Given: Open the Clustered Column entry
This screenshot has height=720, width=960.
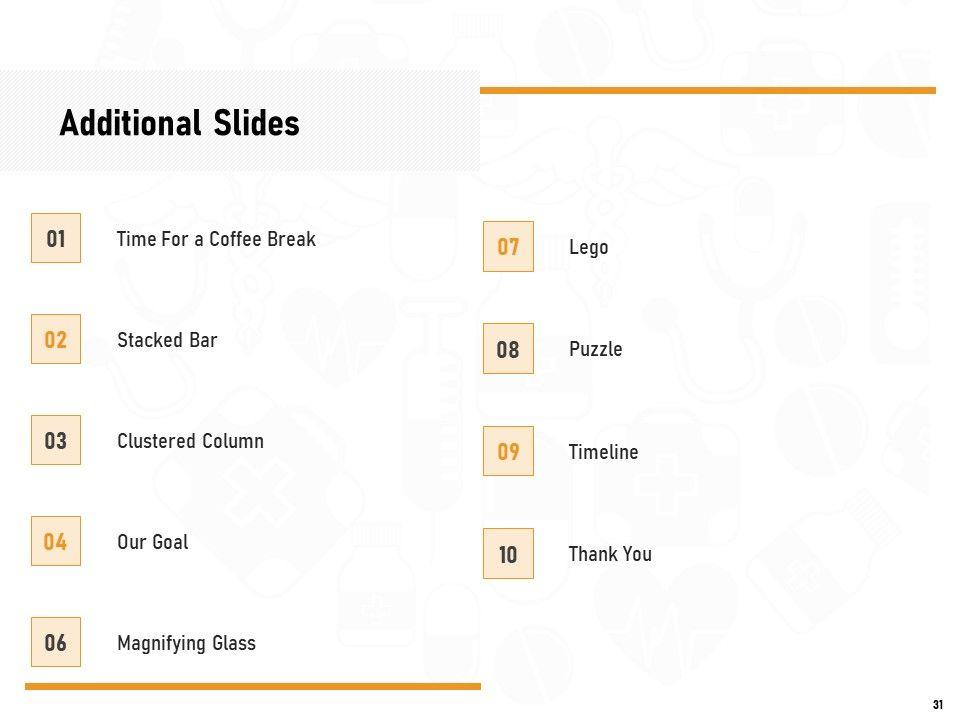Looking at the screenshot, I should tap(190, 441).
